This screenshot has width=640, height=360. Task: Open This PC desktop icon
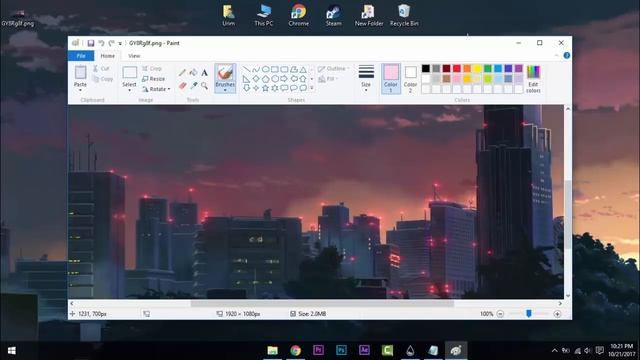tap(264, 15)
